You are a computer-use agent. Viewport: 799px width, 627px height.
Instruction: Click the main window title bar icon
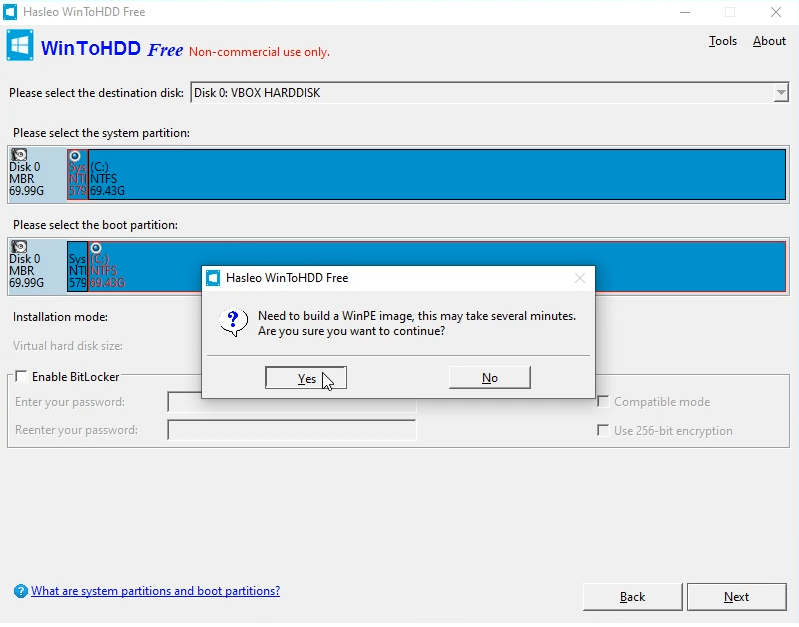pyautogui.click(x=10, y=12)
